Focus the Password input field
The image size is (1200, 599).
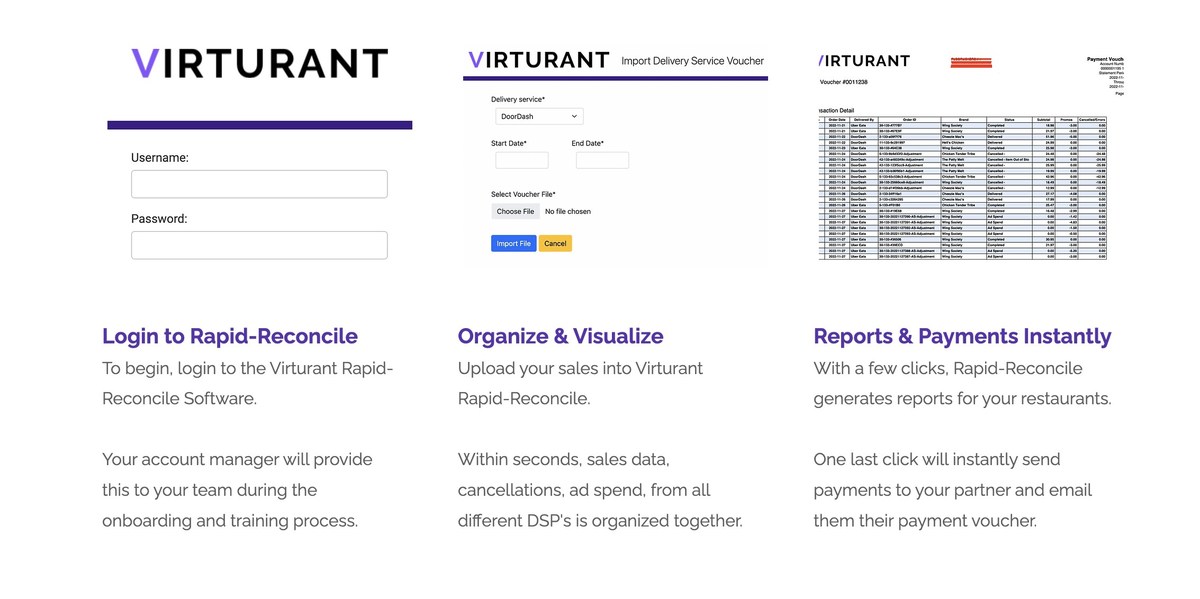click(x=259, y=245)
